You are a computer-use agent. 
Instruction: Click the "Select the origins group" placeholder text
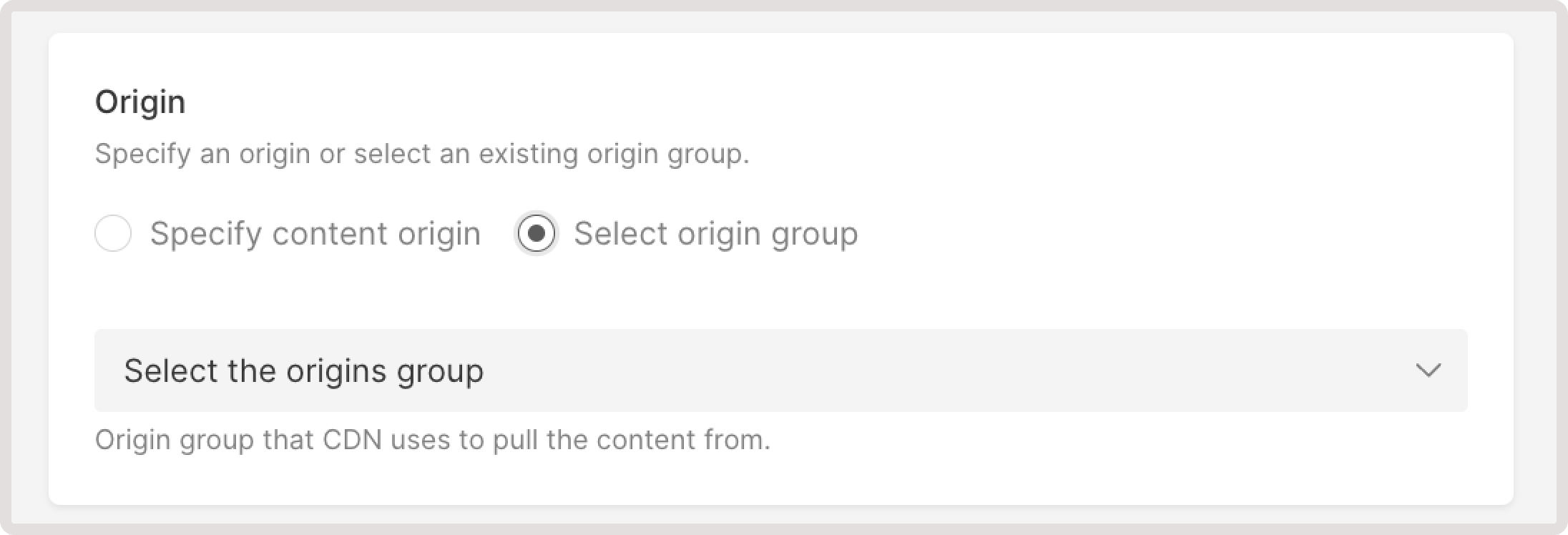303,370
